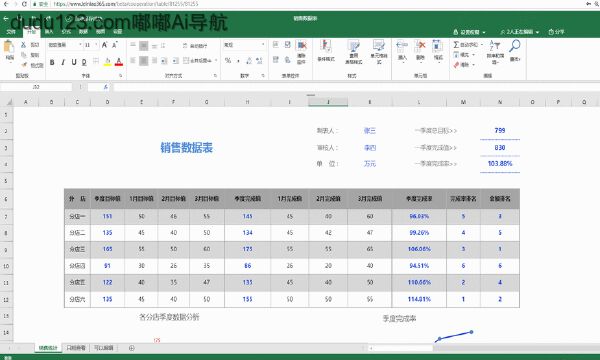
Task: Open the permission settings button
Action: [469, 32]
